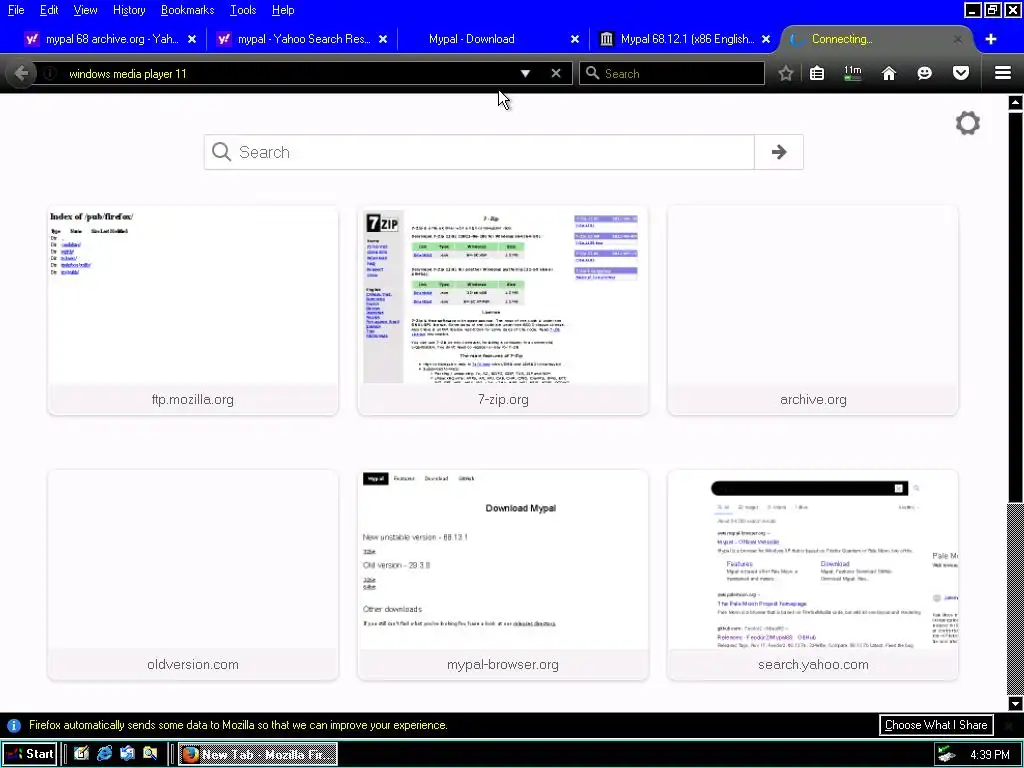Open the hamburger menu
Image resolution: width=1024 pixels, height=768 pixels.
click(1002, 73)
